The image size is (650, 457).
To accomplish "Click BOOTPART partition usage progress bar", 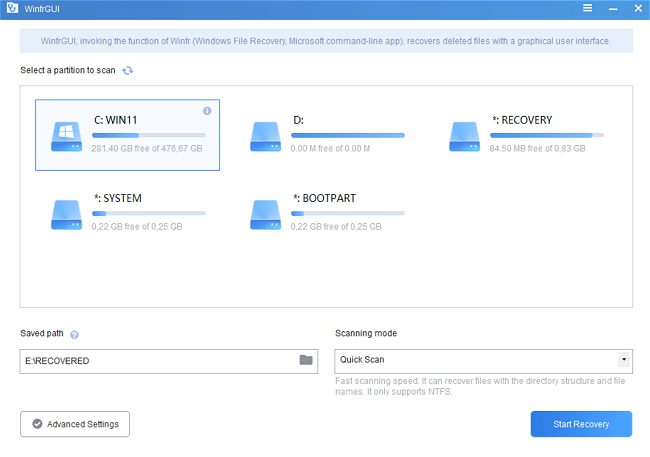I will [348, 213].
